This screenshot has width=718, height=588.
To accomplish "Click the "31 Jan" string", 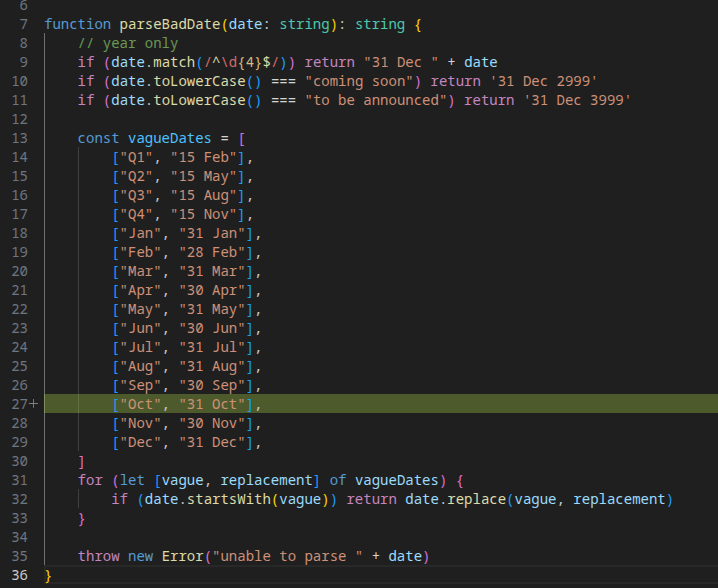I will [212, 234].
